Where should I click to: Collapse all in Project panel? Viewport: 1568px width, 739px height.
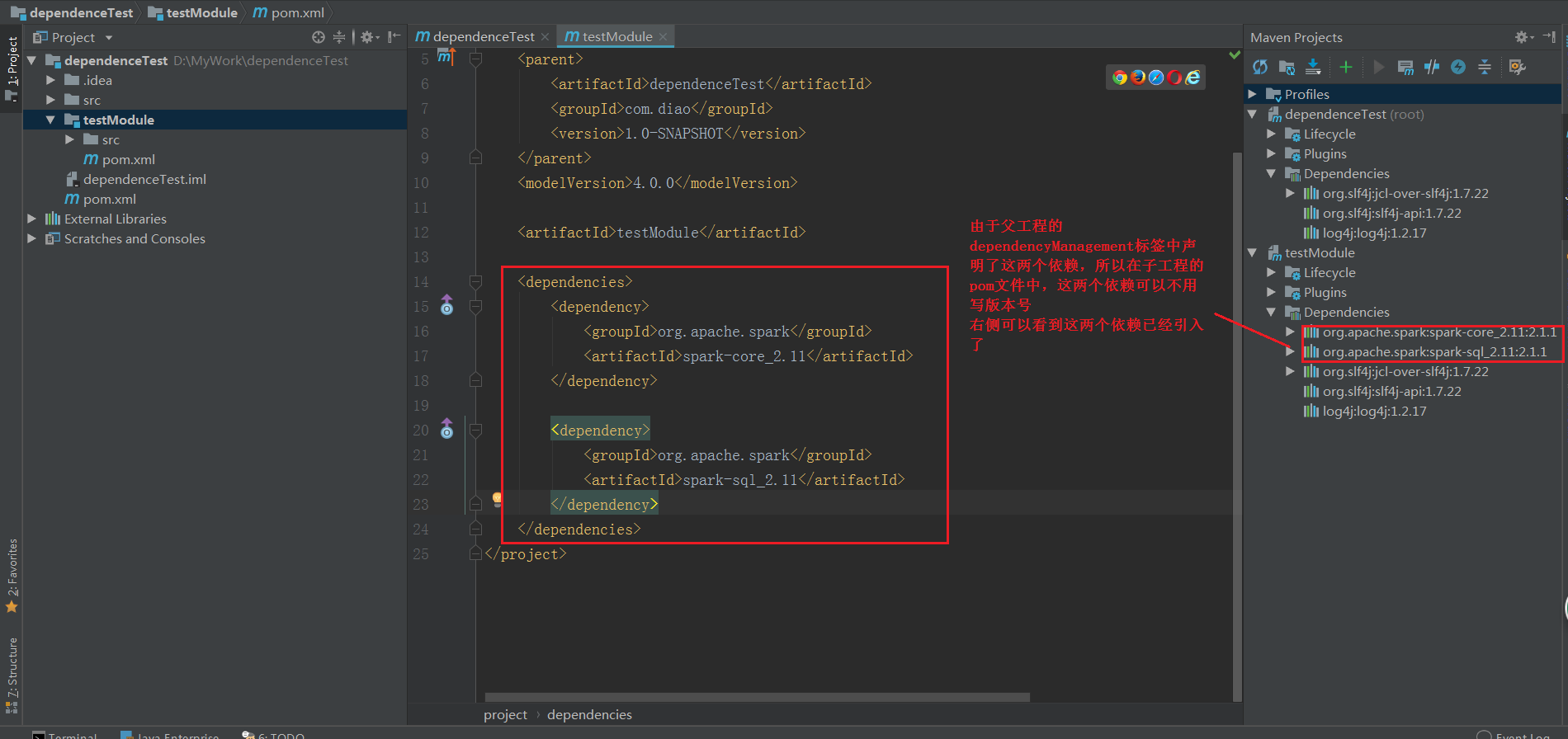pyautogui.click(x=339, y=37)
